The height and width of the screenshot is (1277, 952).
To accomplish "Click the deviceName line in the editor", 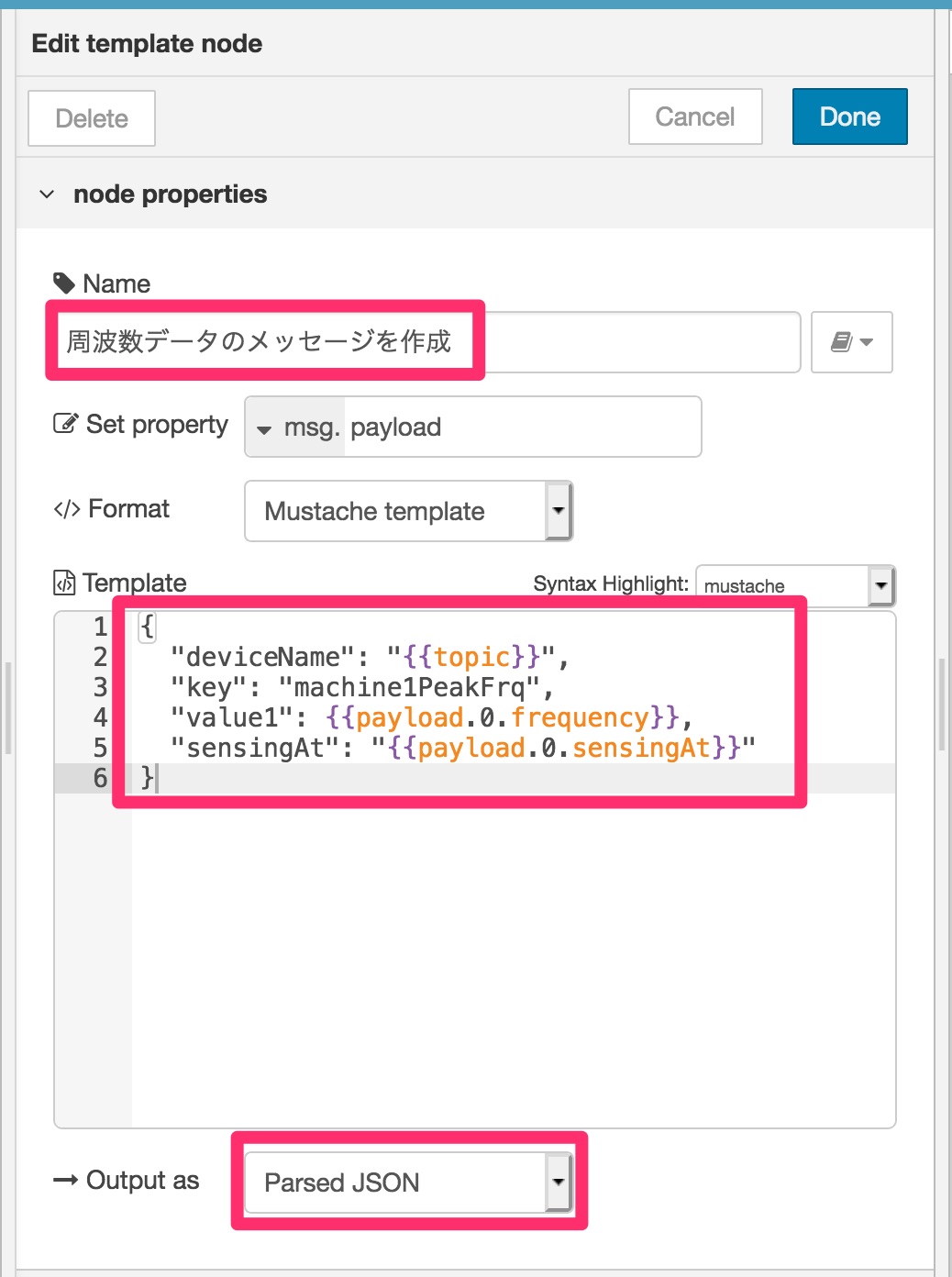I will 370,657.
